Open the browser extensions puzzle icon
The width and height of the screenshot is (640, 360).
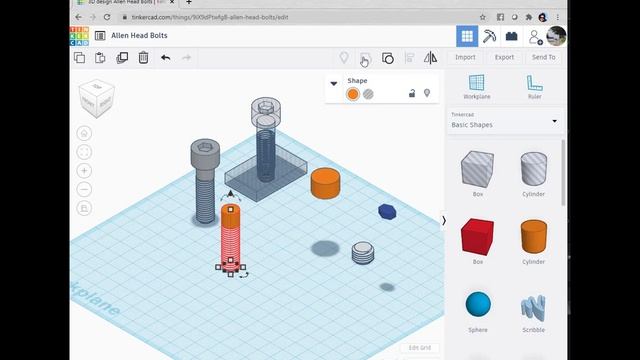(529, 17)
